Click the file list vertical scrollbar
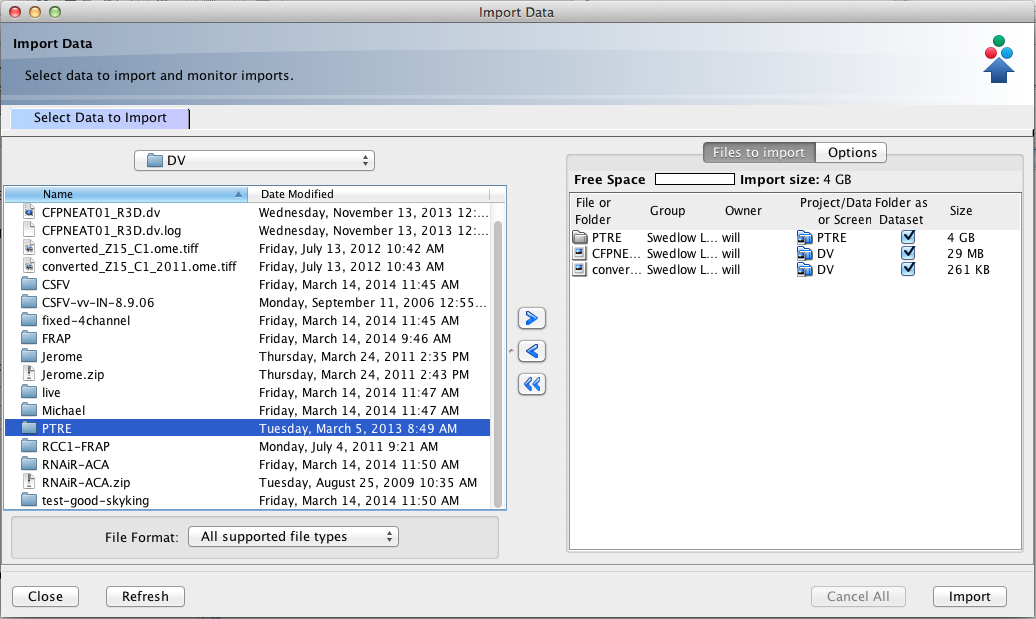The height and width of the screenshot is (619, 1036). click(x=498, y=350)
